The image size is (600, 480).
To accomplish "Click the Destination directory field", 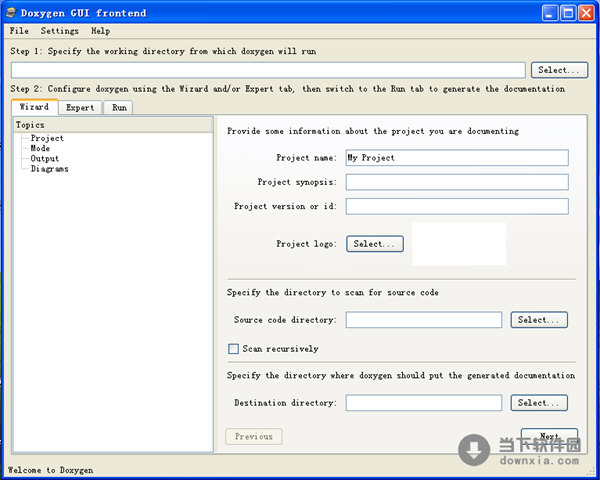I will coord(424,403).
